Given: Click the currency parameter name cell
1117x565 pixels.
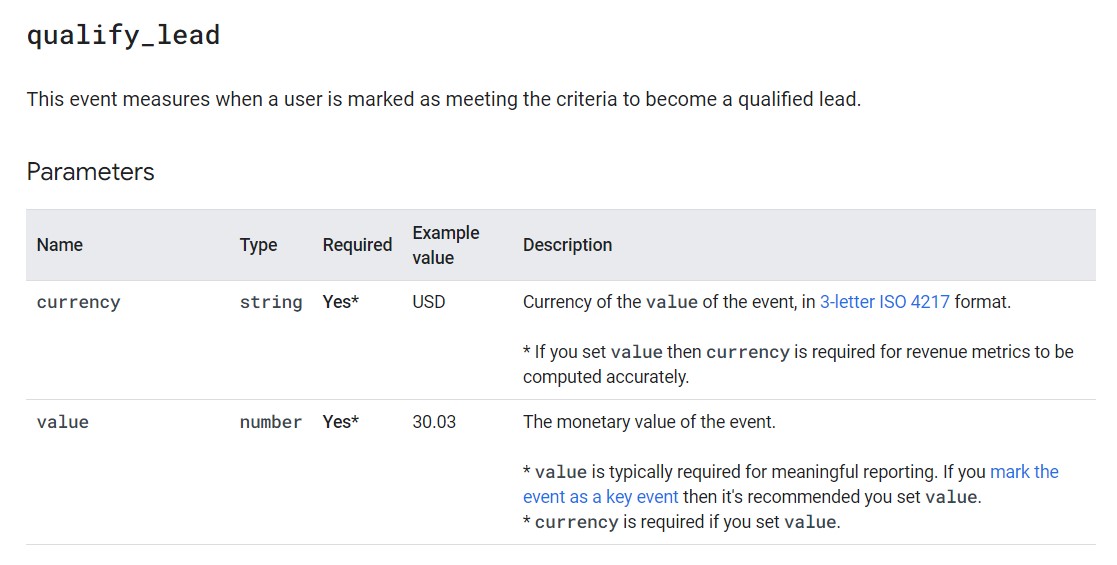Looking at the screenshot, I should [x=78, y=302].
